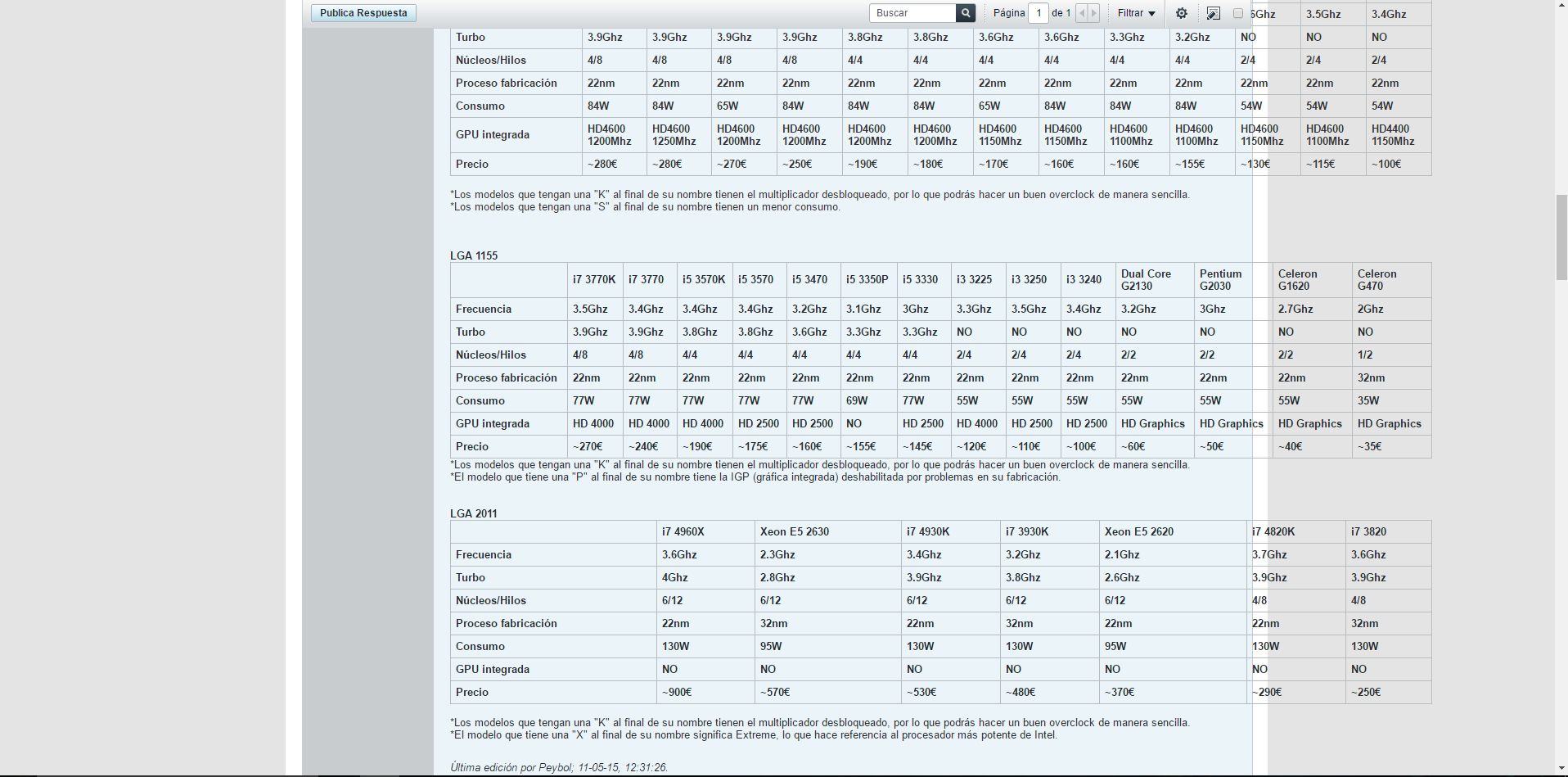1568x777 pixels.
Task: Select the 'Xeon E5 2630' column header
Action: tap(827, 532)
